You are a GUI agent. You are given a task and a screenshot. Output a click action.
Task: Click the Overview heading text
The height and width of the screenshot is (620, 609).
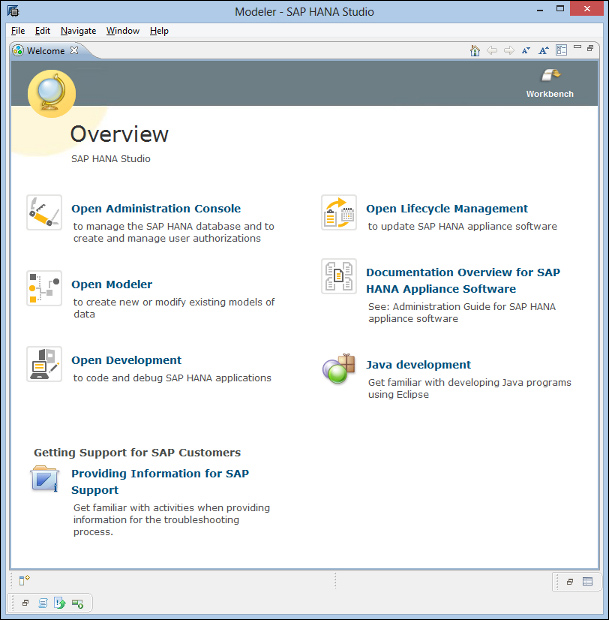(119, 134)
